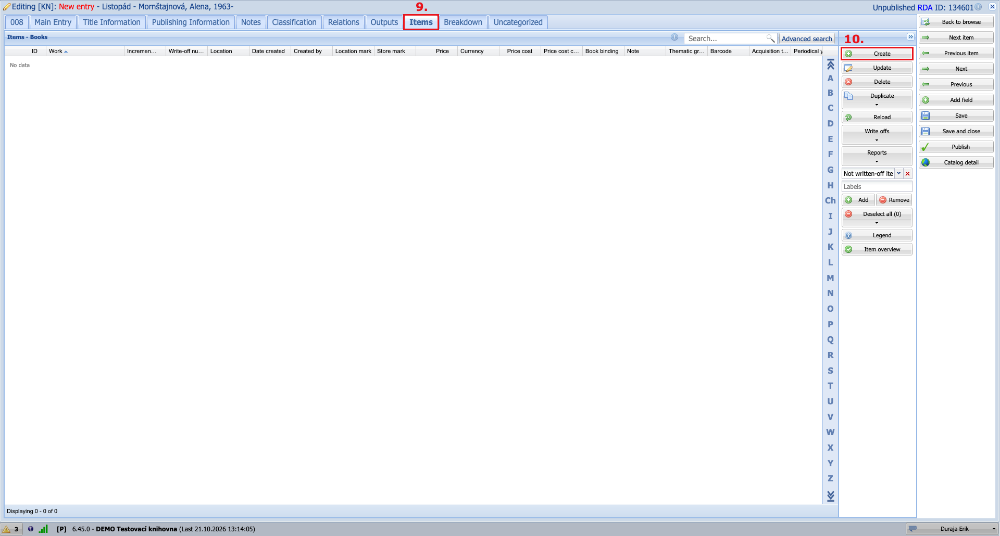The width and height of the screenshot is (1000, 536).
Task: Go to Next item
Action: coord(956,38)
